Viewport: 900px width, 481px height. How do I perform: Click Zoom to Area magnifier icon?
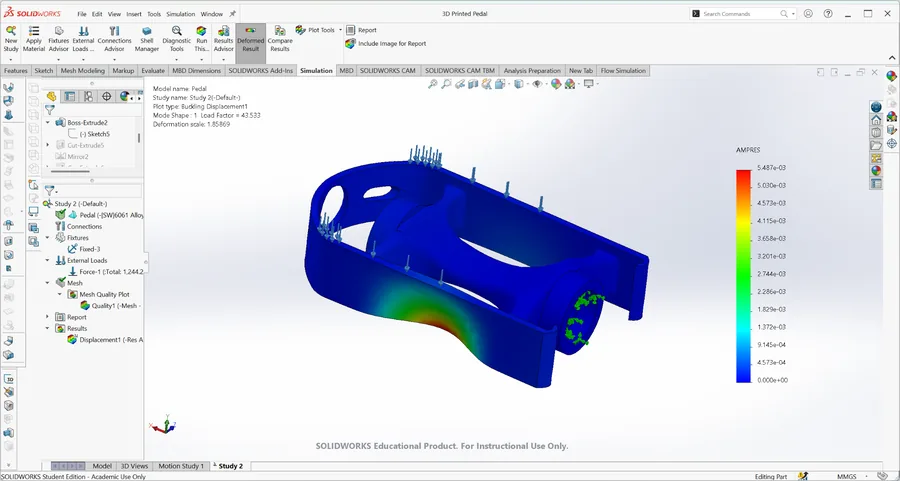pos(446,84)
